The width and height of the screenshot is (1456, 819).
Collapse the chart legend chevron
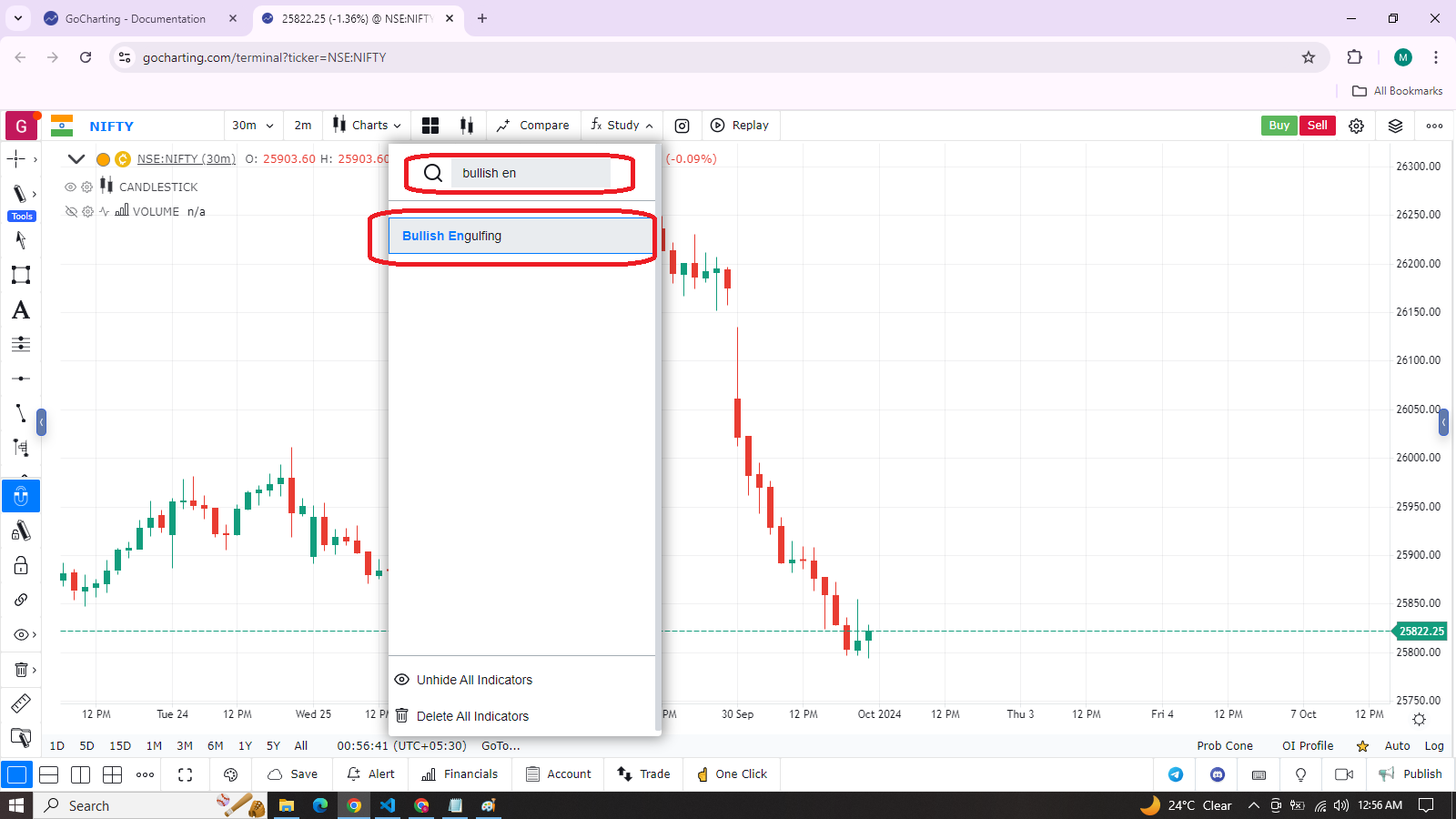(x=76, y=158)
